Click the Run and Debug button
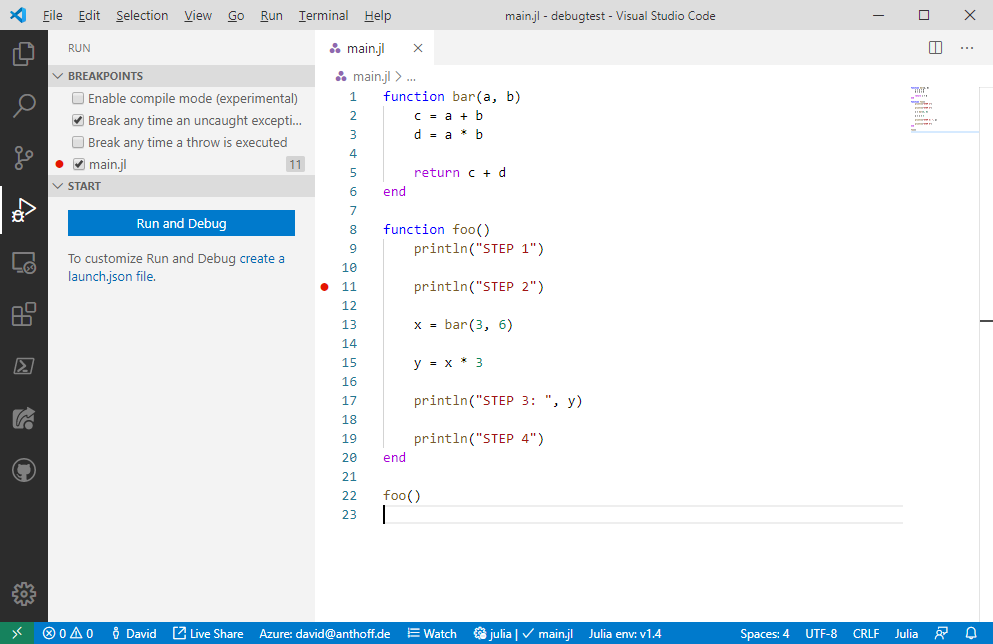 [181, 223]
